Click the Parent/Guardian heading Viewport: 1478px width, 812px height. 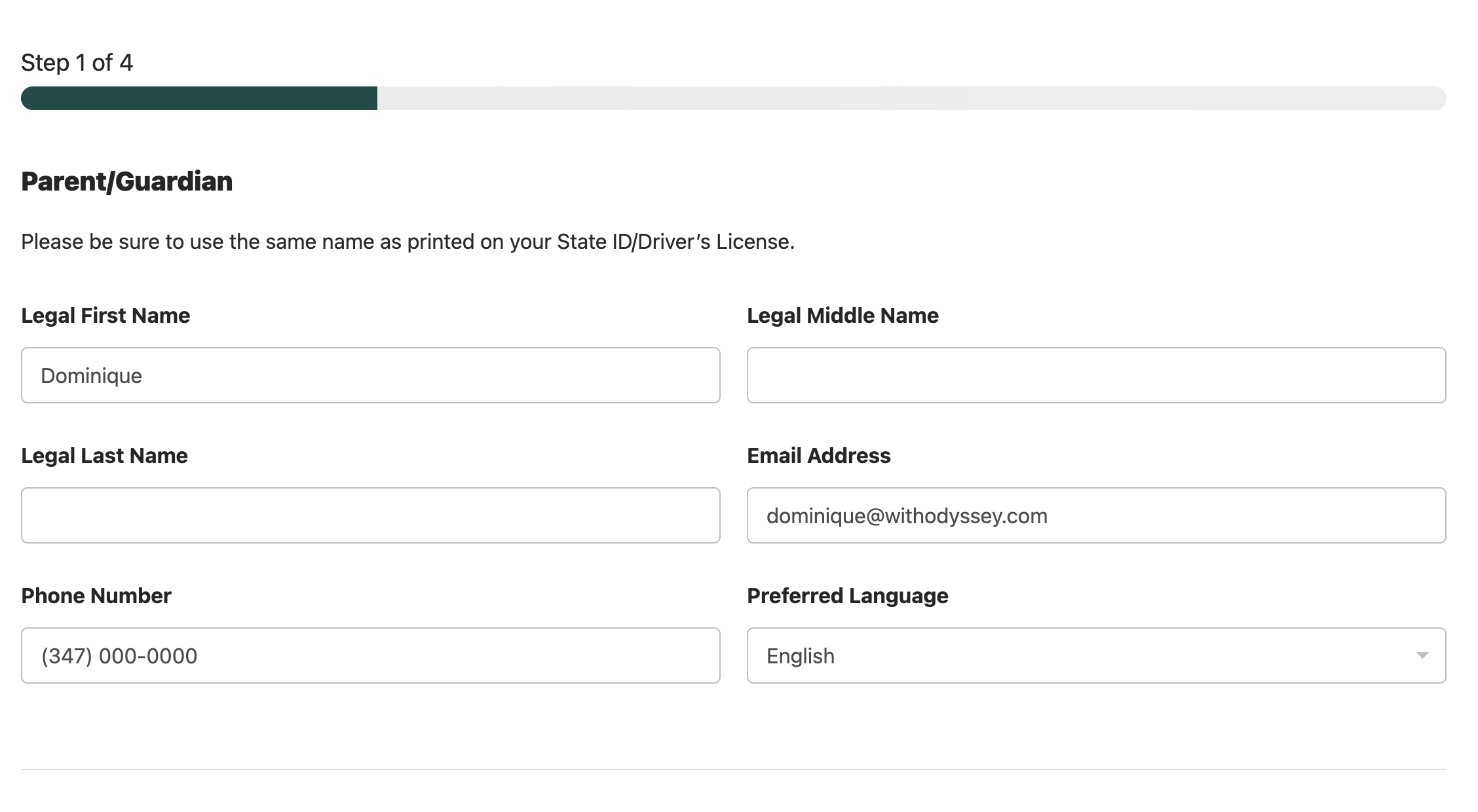point(127,181)
